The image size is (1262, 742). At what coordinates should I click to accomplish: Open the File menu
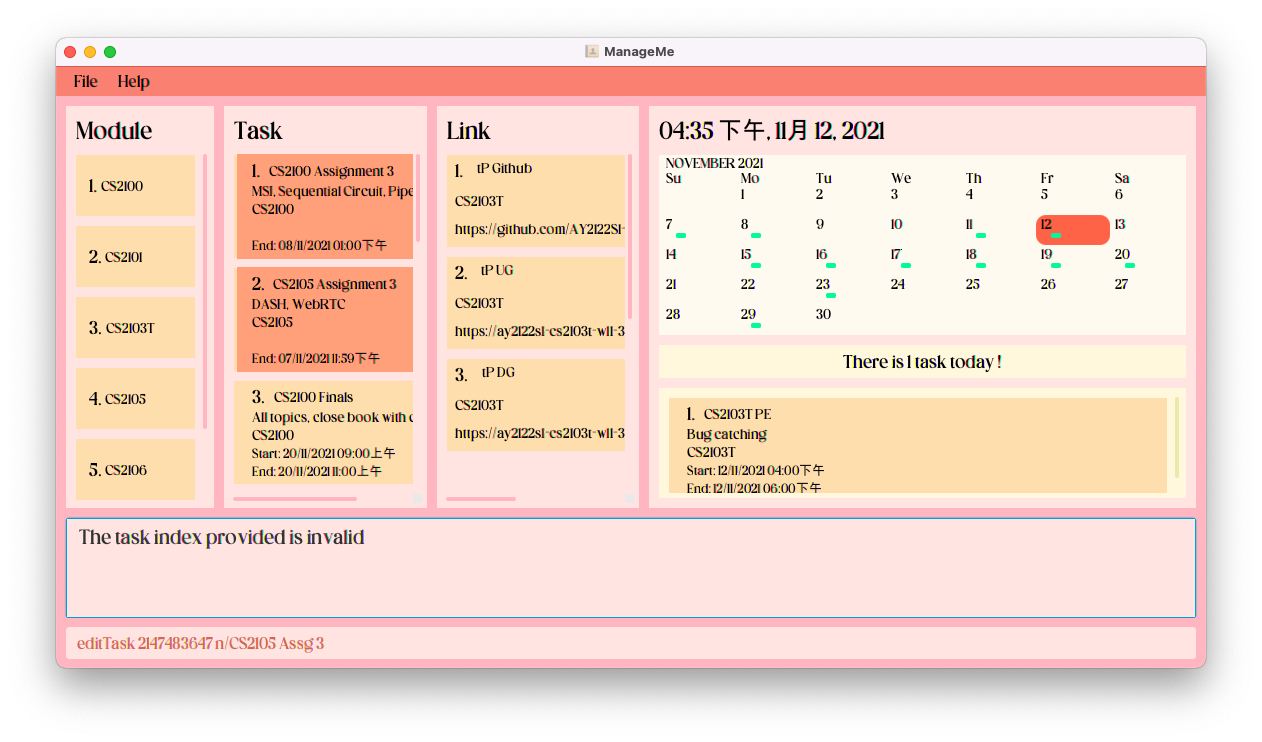pyautogui.click(x=85, y=82)
